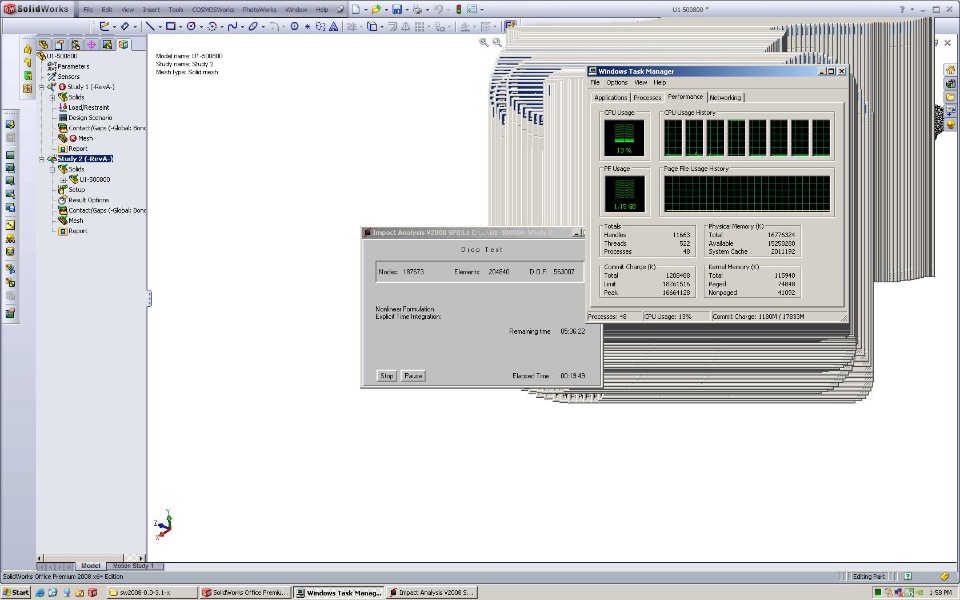The image size is (960, 600).
Task: Open SolidWorks Resources home icon
Action: [951, 70]
